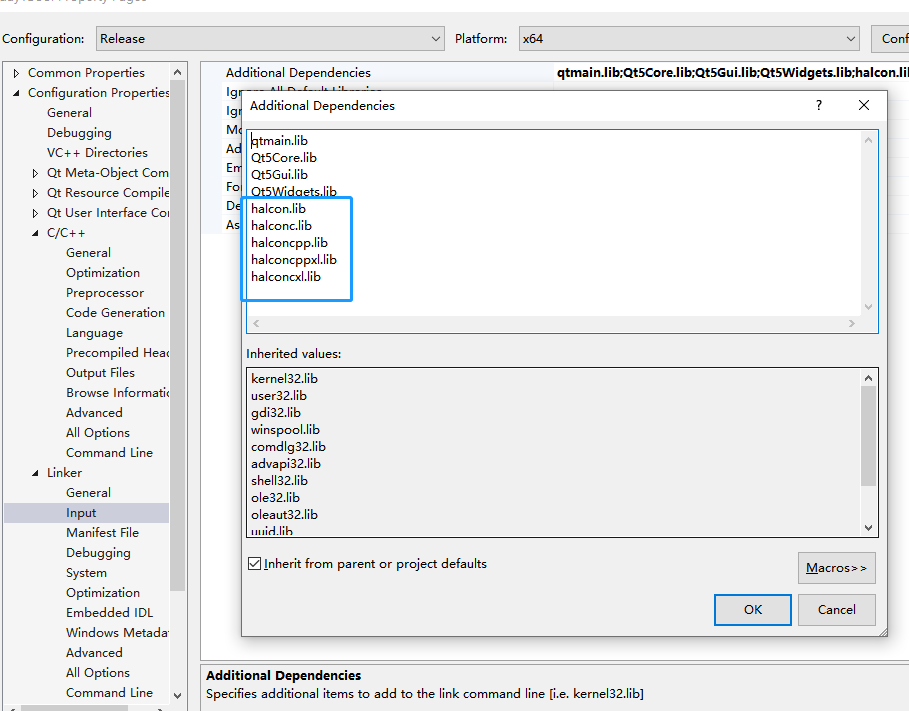Viewport: 909px width, 711px height.
Task: Select Preprocessor under C/C++
Action: pyautogui.click(x=102, y=292)
